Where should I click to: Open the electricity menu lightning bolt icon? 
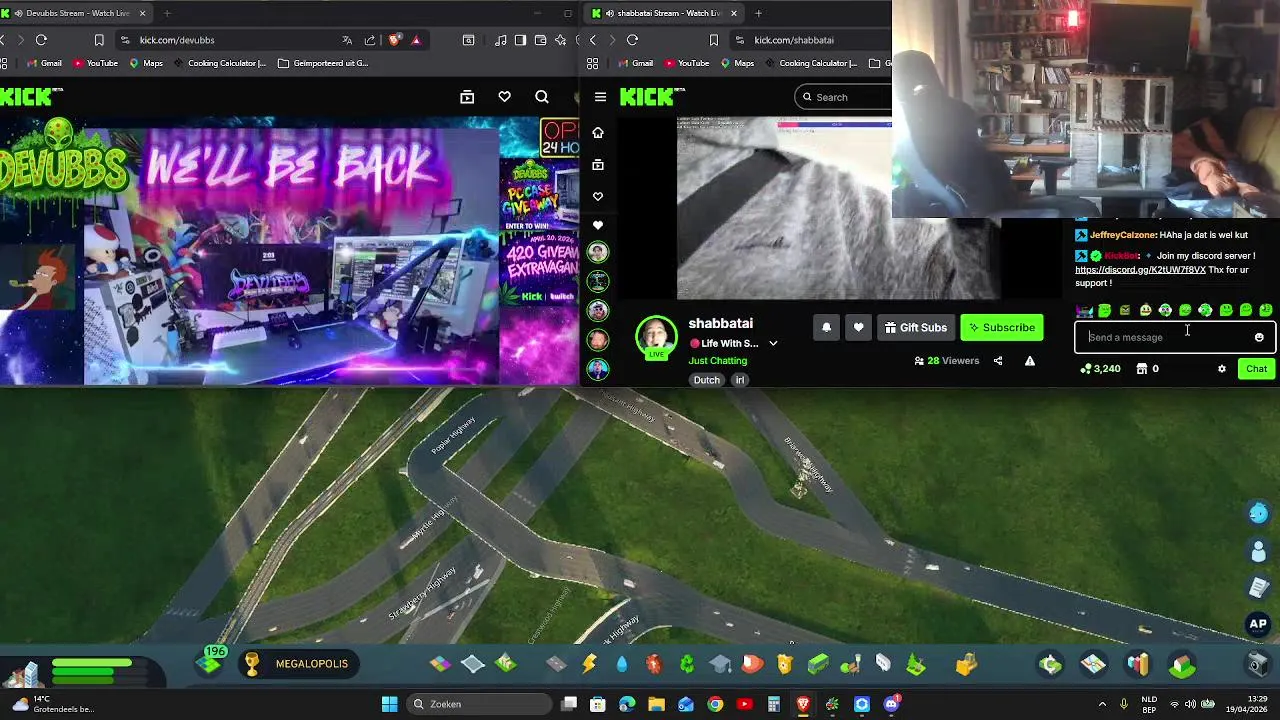589,664
